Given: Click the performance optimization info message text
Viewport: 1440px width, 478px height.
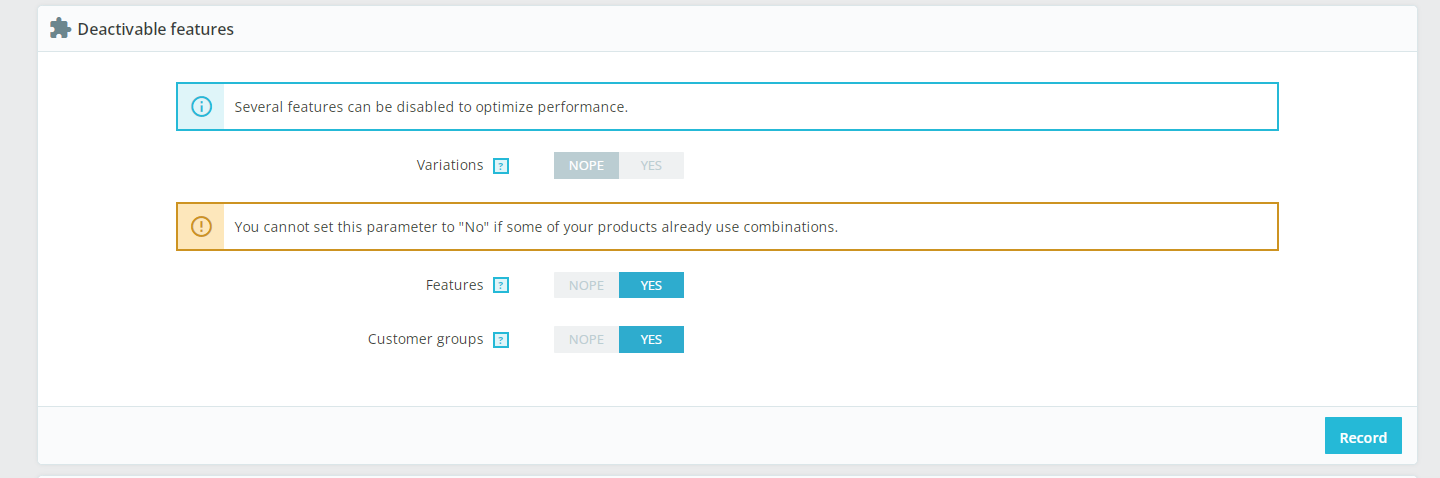Looking at the screenshot, I should point(431,106).
